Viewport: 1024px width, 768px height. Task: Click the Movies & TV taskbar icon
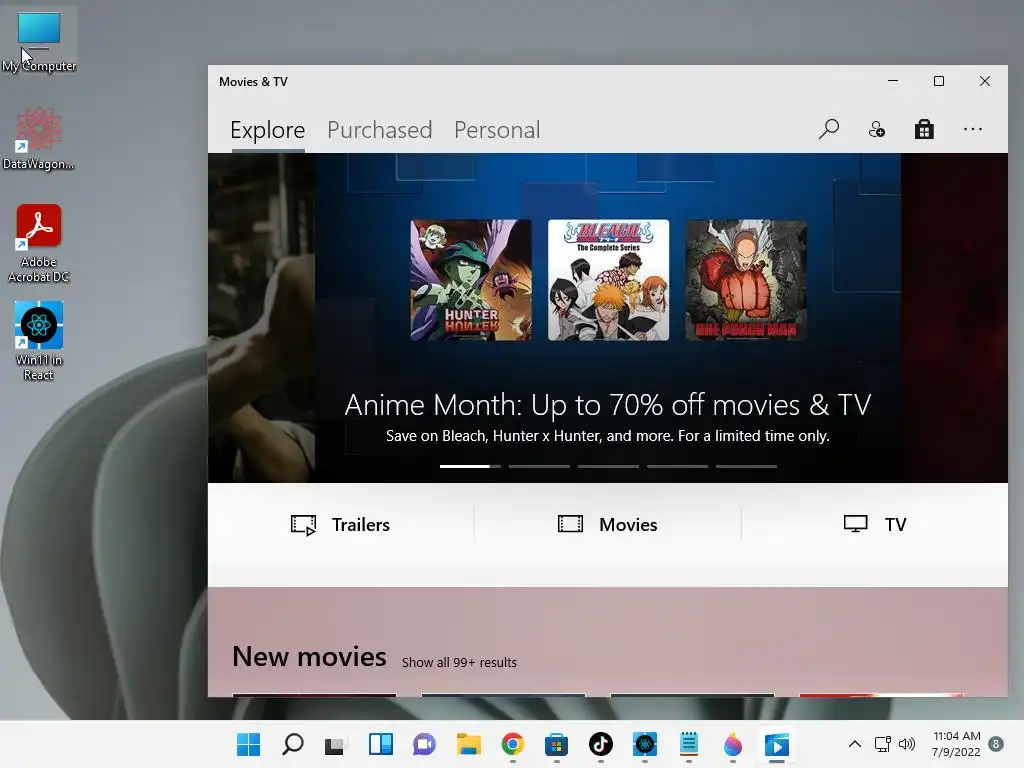tap(777, 744)
